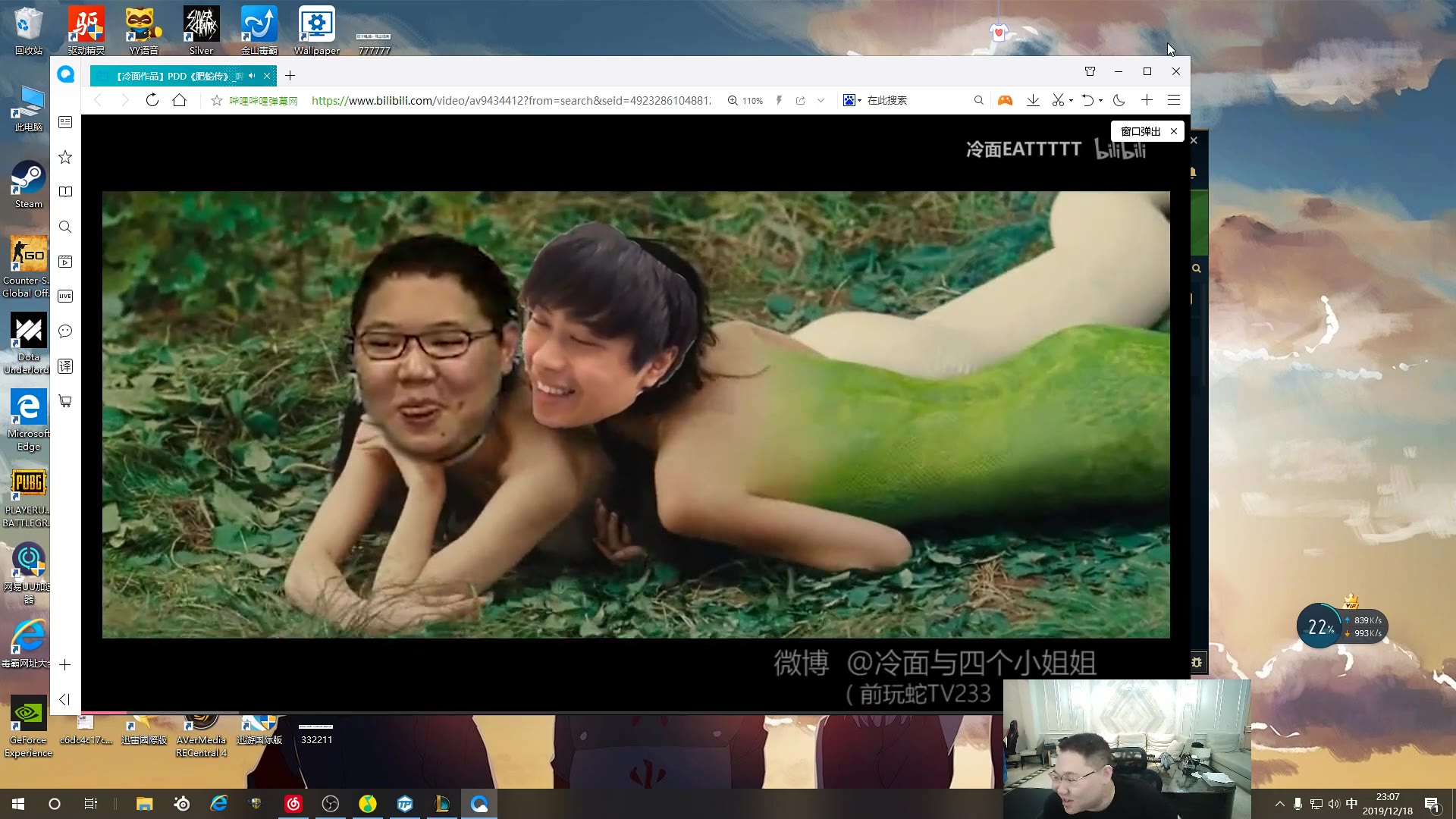Image resolution: width=1456 pixels, height=819 pixels.
Task: Open OBS Studio from the taskbar
Action: 330,804
